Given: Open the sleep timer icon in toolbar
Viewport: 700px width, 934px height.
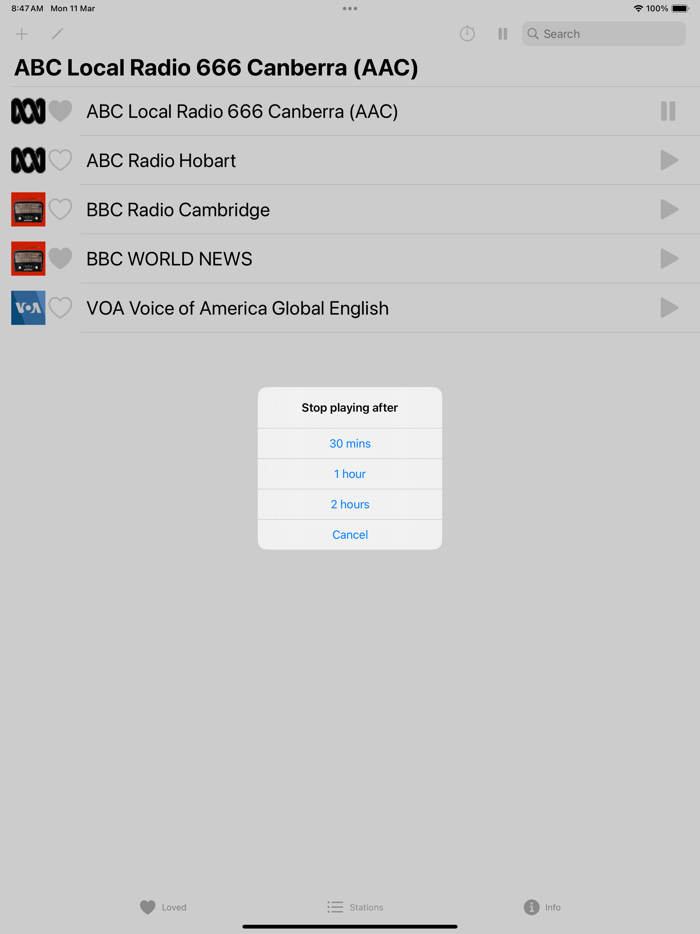Looking at the screenshot, I should click(467, 33).
